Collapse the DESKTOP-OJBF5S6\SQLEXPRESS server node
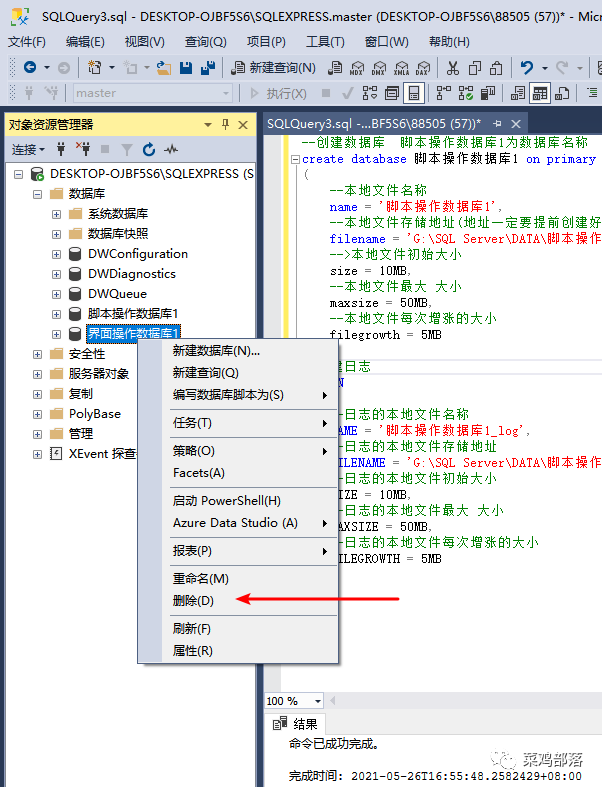602x787 pixels. coord(19,174)
